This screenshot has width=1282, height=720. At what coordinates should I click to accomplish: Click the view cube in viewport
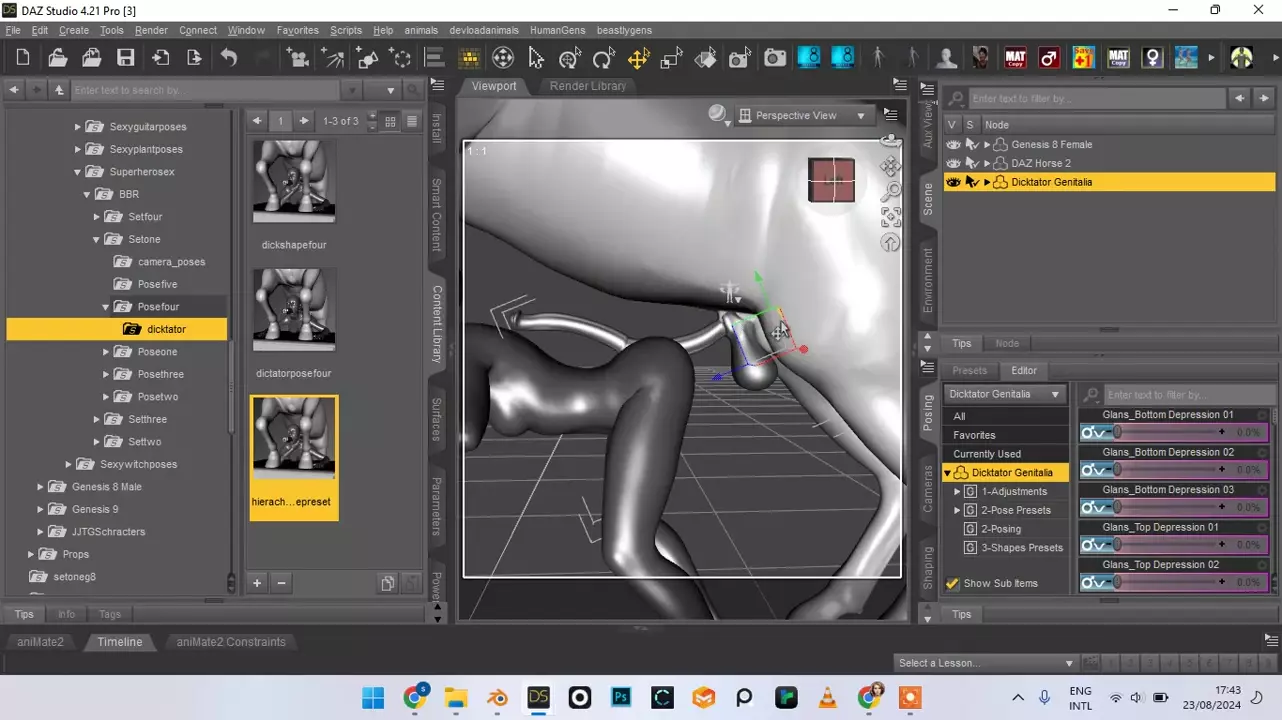point(831,180)
